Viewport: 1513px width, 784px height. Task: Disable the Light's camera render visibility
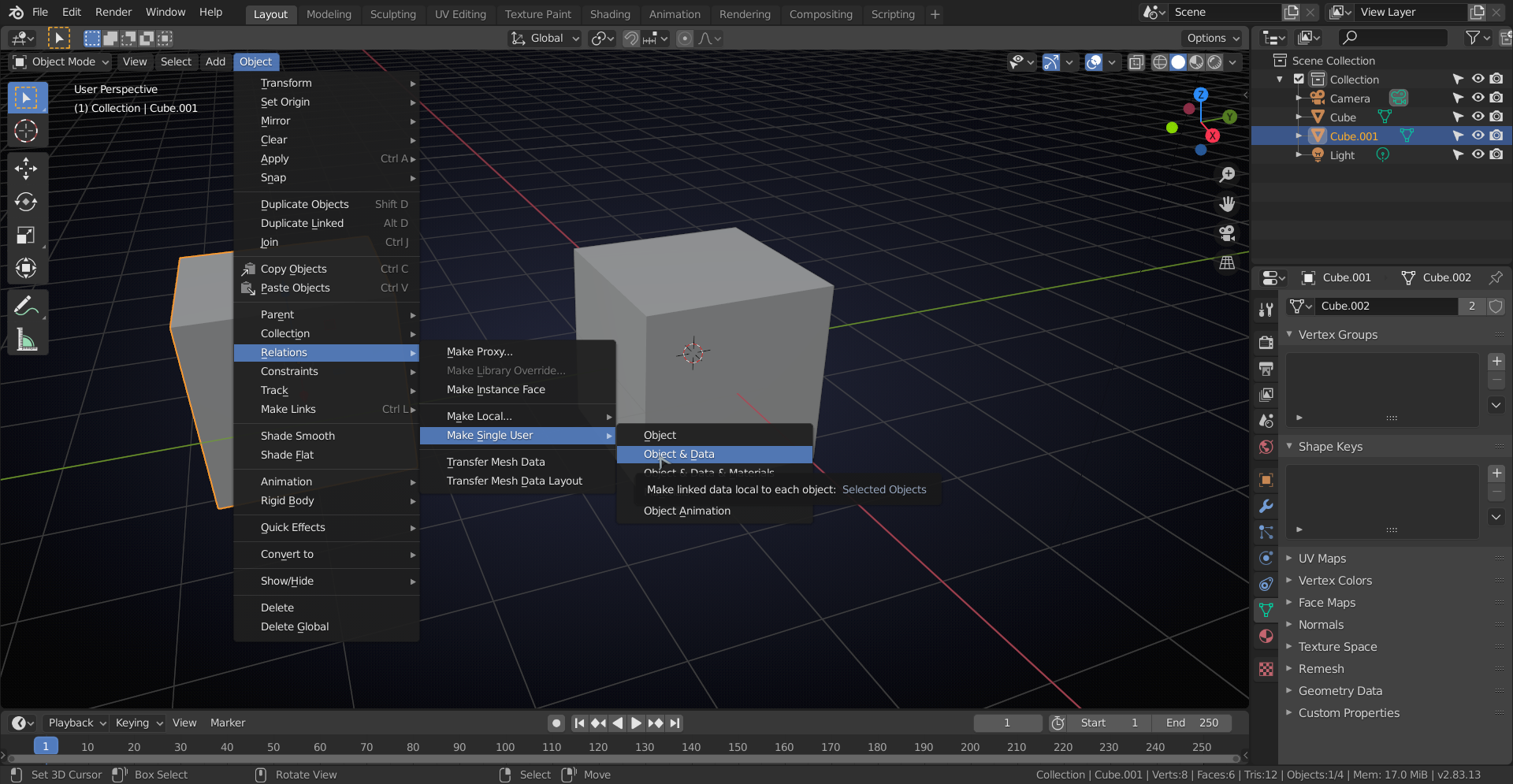point(1496,154)
